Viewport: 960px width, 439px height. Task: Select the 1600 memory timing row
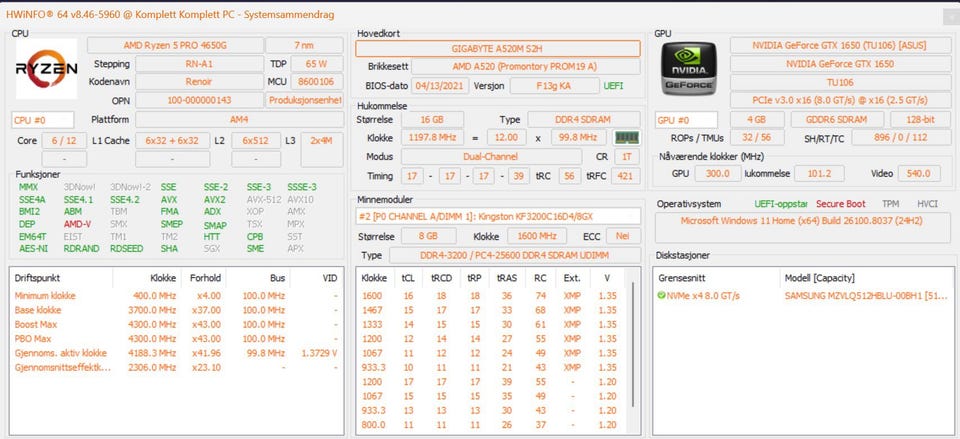492,296
